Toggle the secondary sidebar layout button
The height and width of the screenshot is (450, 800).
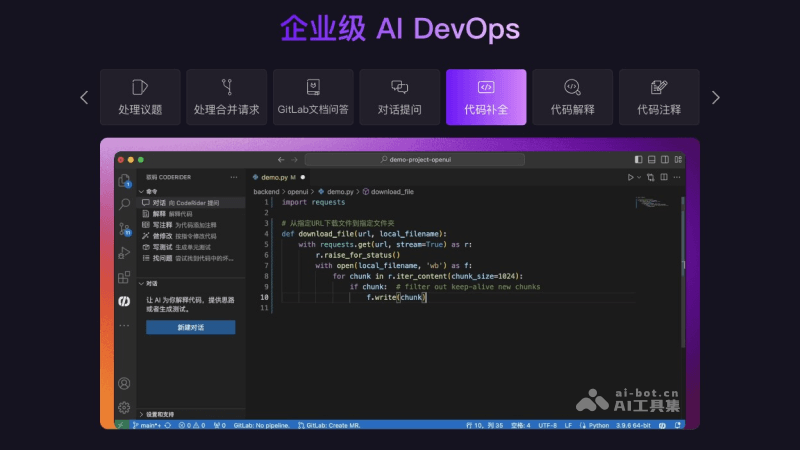pyautogui.click(x=663, y=160)
